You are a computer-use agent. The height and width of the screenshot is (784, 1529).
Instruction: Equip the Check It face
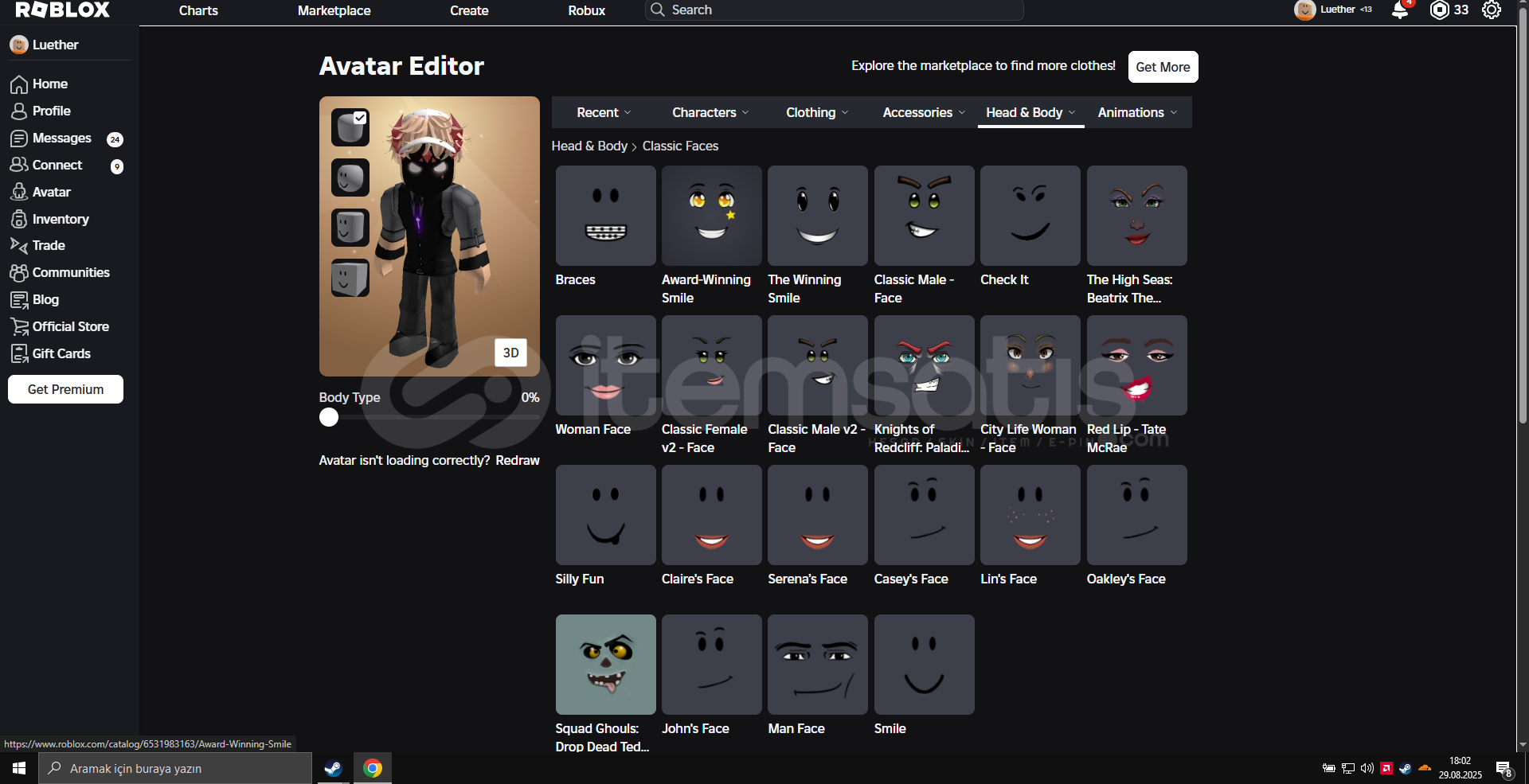1030,216
